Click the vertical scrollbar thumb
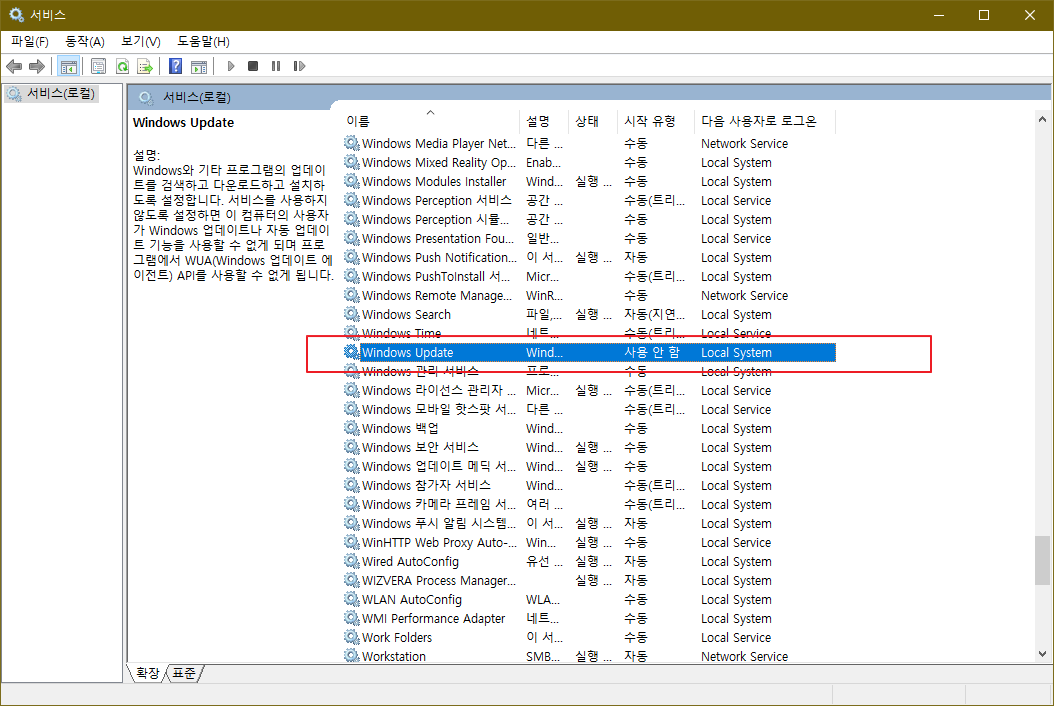Image resolution: width=1054 pixels, height=706 pixels. pos(1042,560)
